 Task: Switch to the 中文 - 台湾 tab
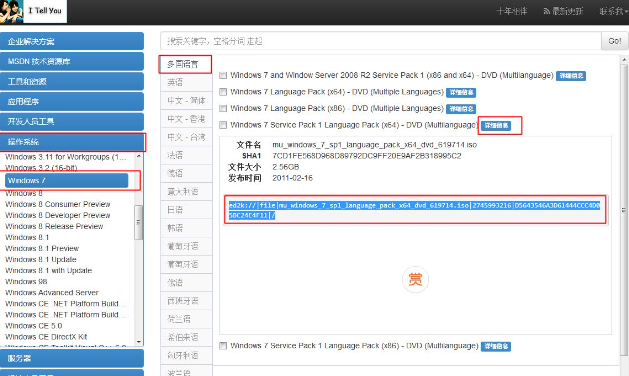coord(187,137)
